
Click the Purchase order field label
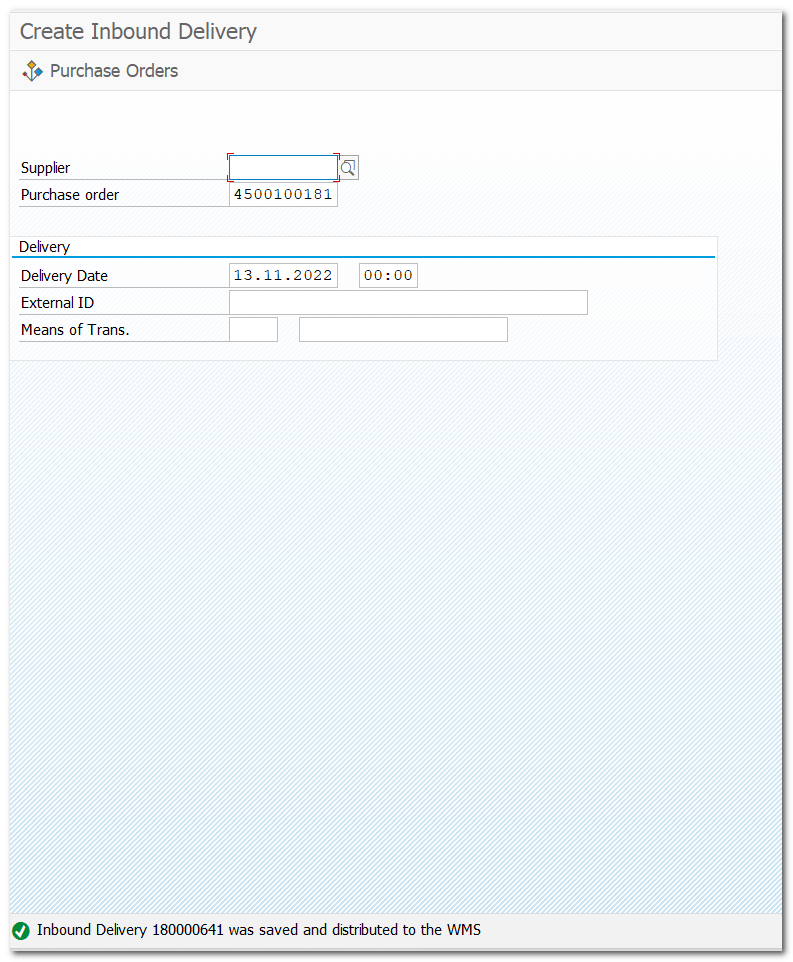point(70,195)
